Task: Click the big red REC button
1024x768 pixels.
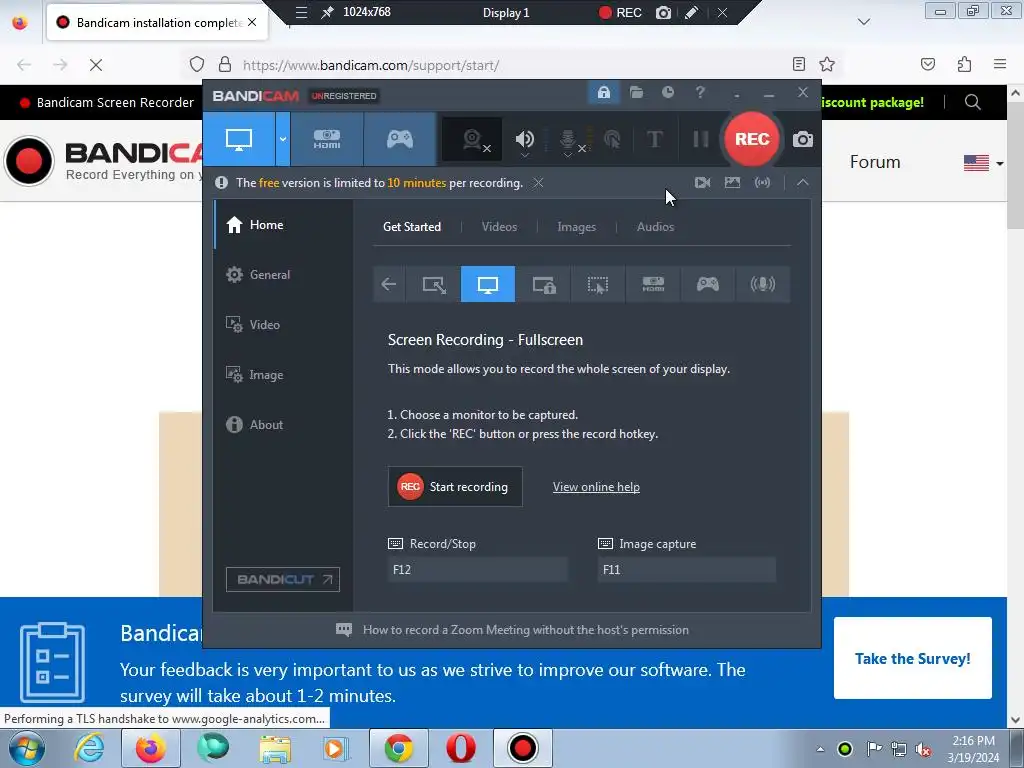Action: coord(752,139)
